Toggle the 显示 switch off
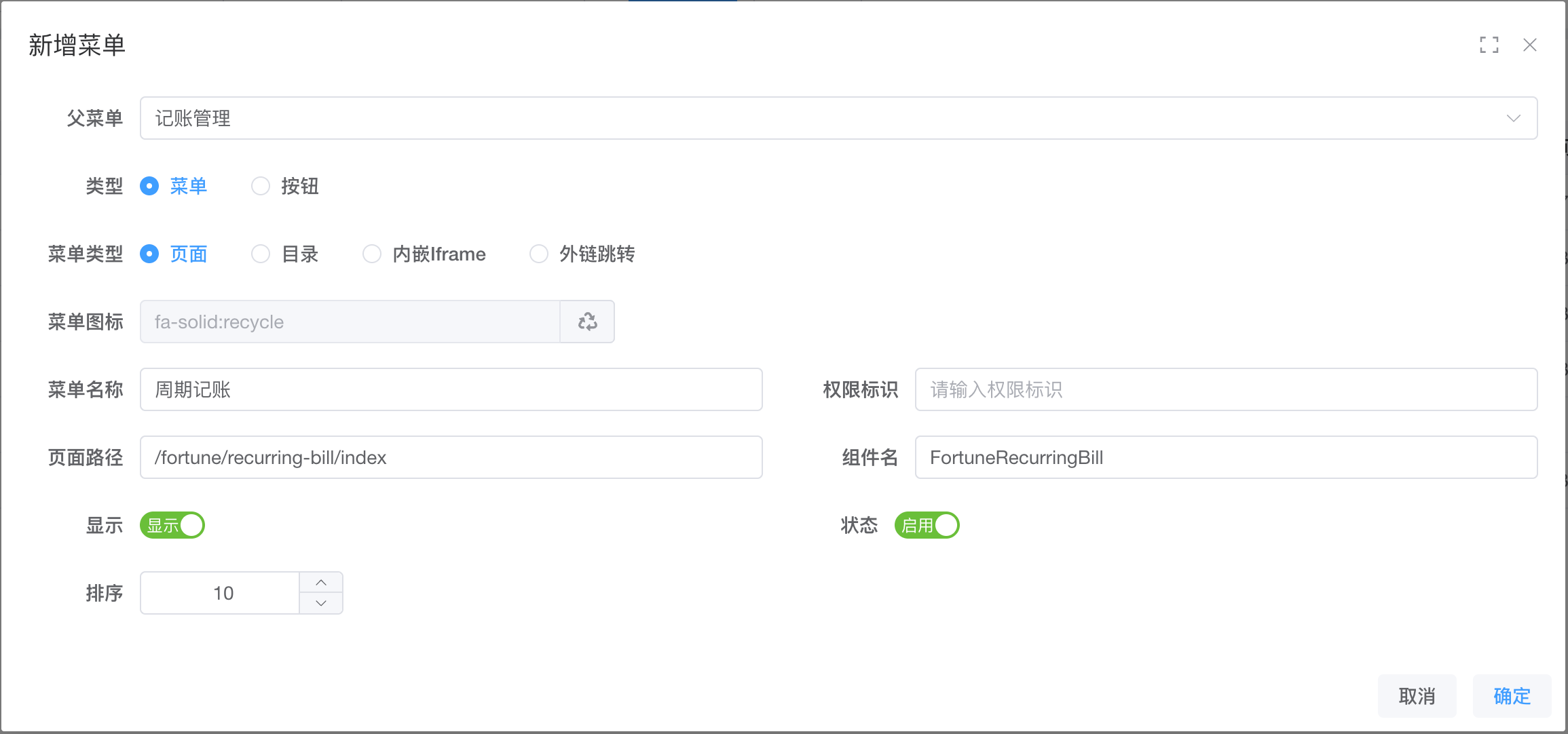 [x=172, y=525]
